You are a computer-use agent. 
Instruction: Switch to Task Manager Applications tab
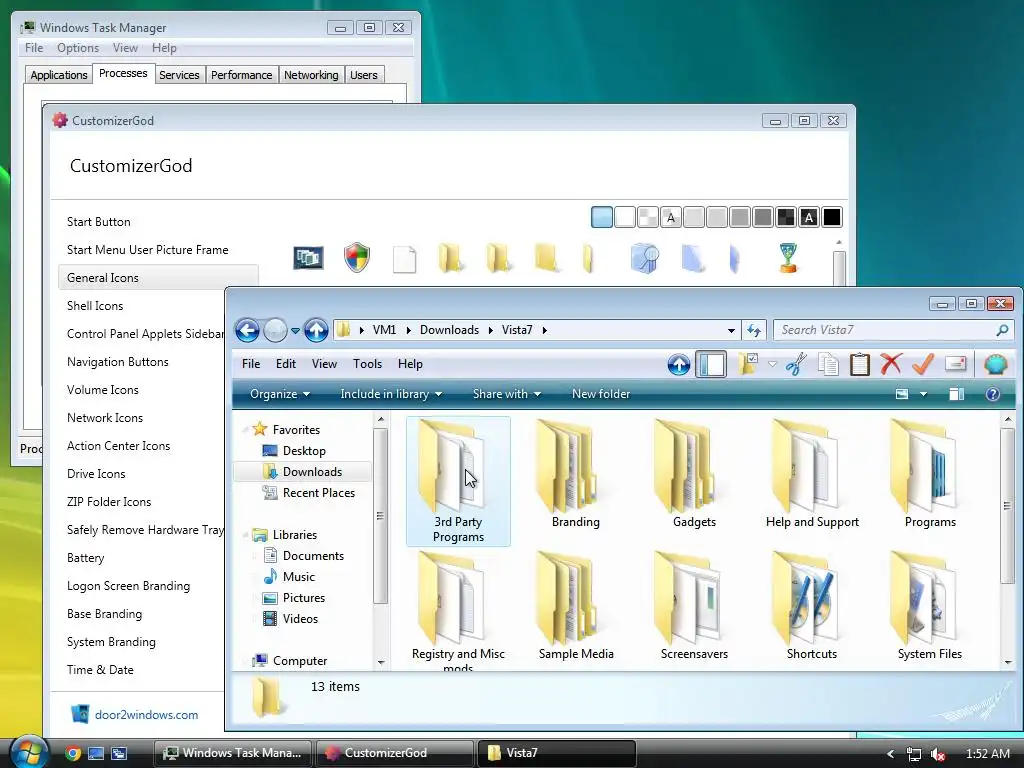59,75
